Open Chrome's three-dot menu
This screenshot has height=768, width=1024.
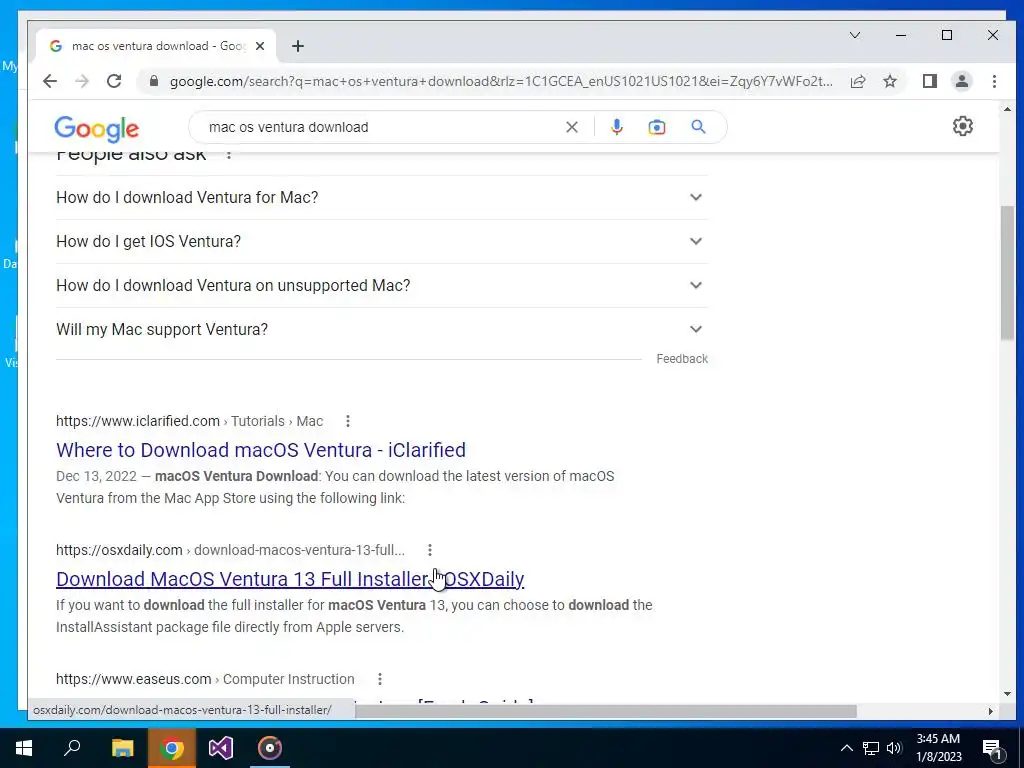point(994,81)
